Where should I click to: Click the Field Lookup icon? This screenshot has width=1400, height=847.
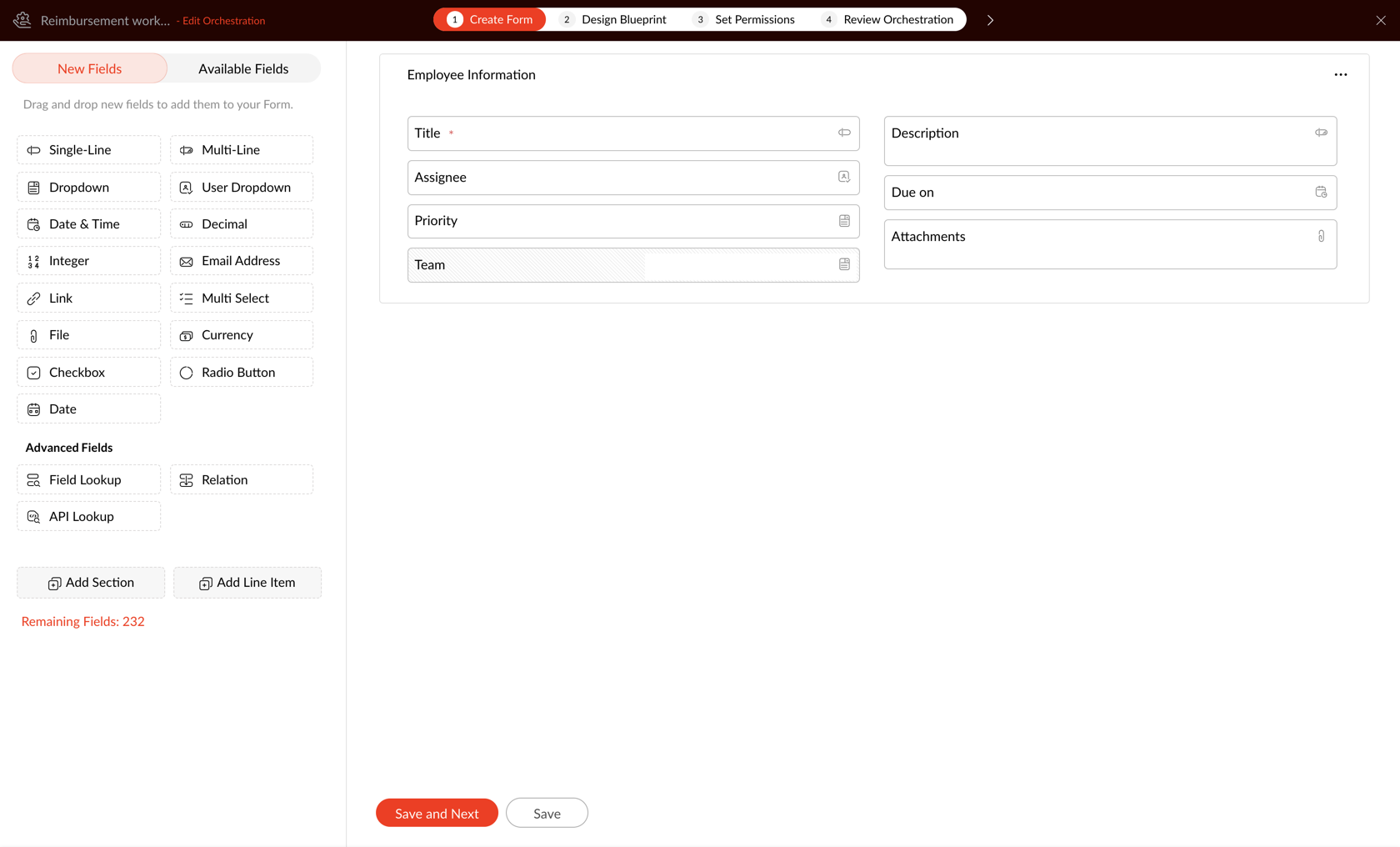(33, 480)
